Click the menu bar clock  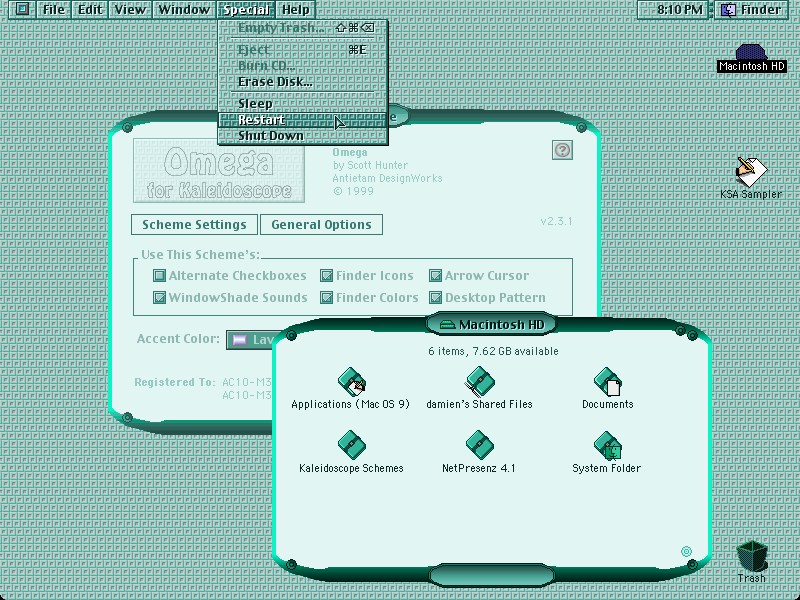coord(673,9)
